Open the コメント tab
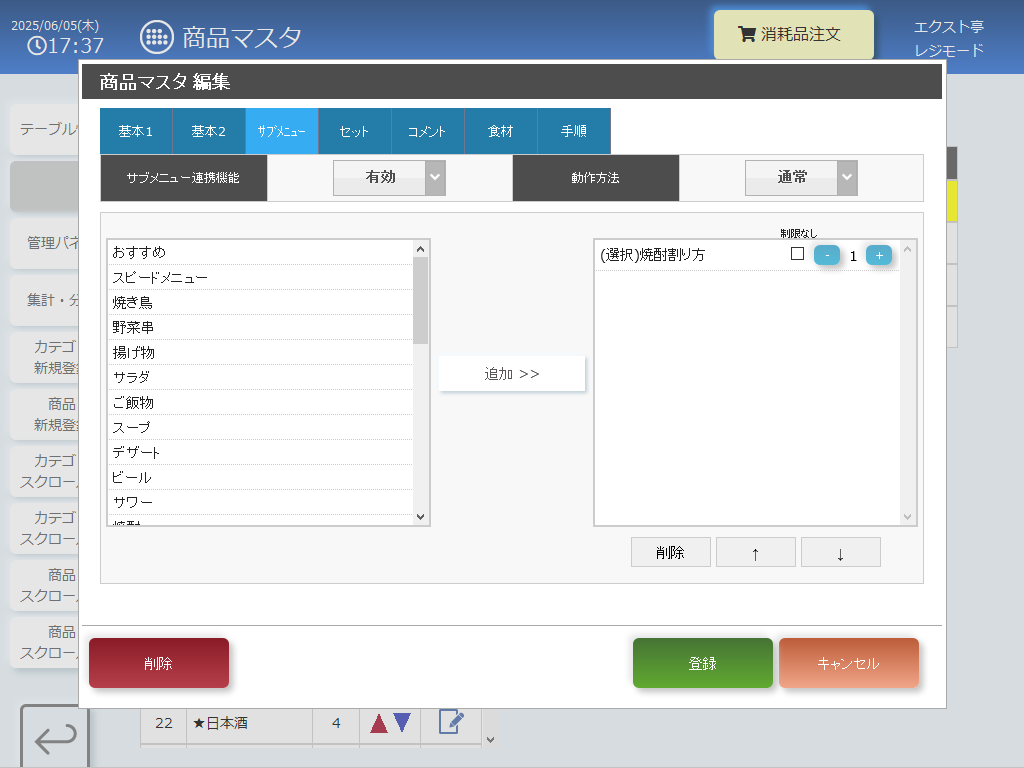1024x768 pixels. (x=428, y=131)
